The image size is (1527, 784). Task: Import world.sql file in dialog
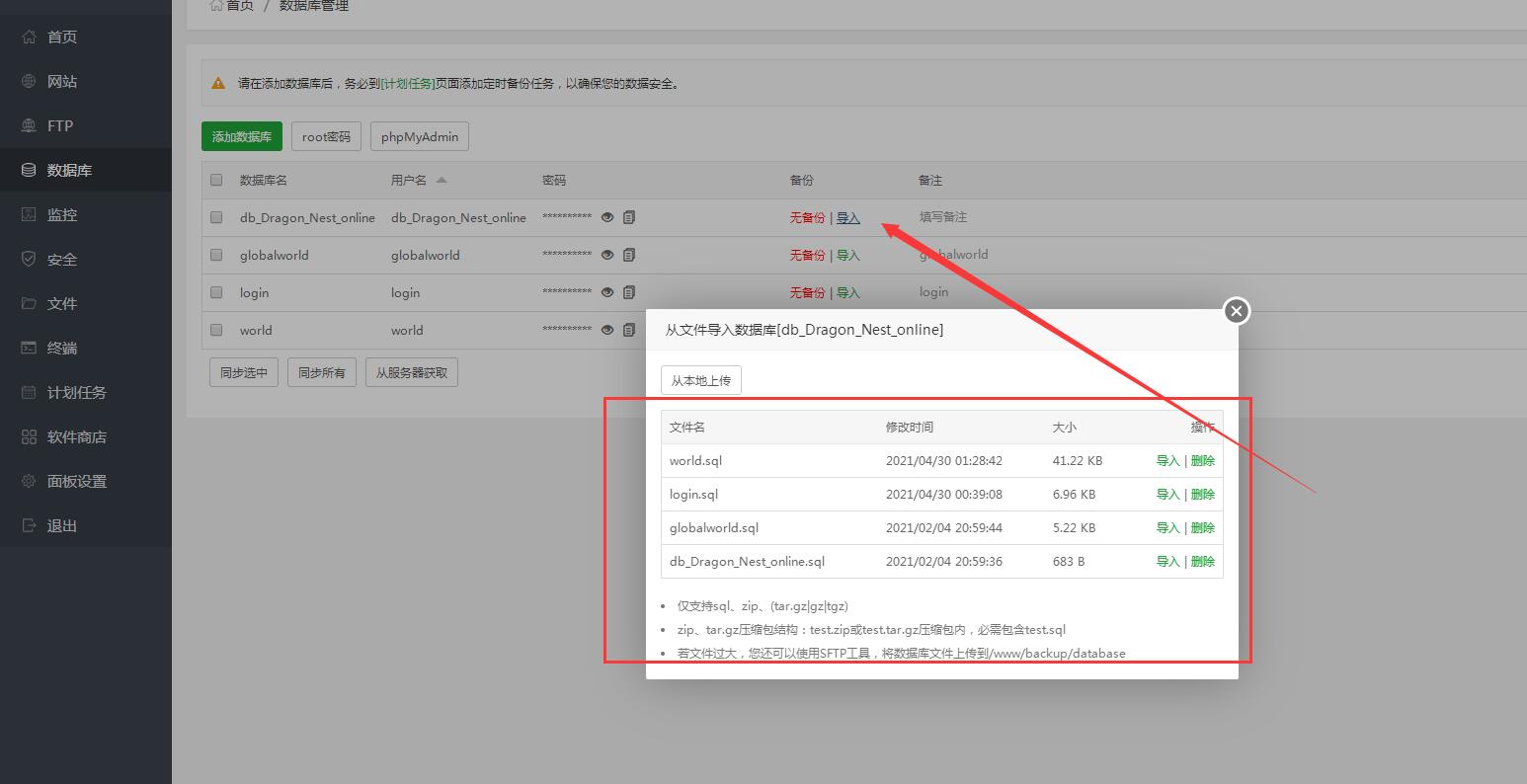tap(1168, 460)
